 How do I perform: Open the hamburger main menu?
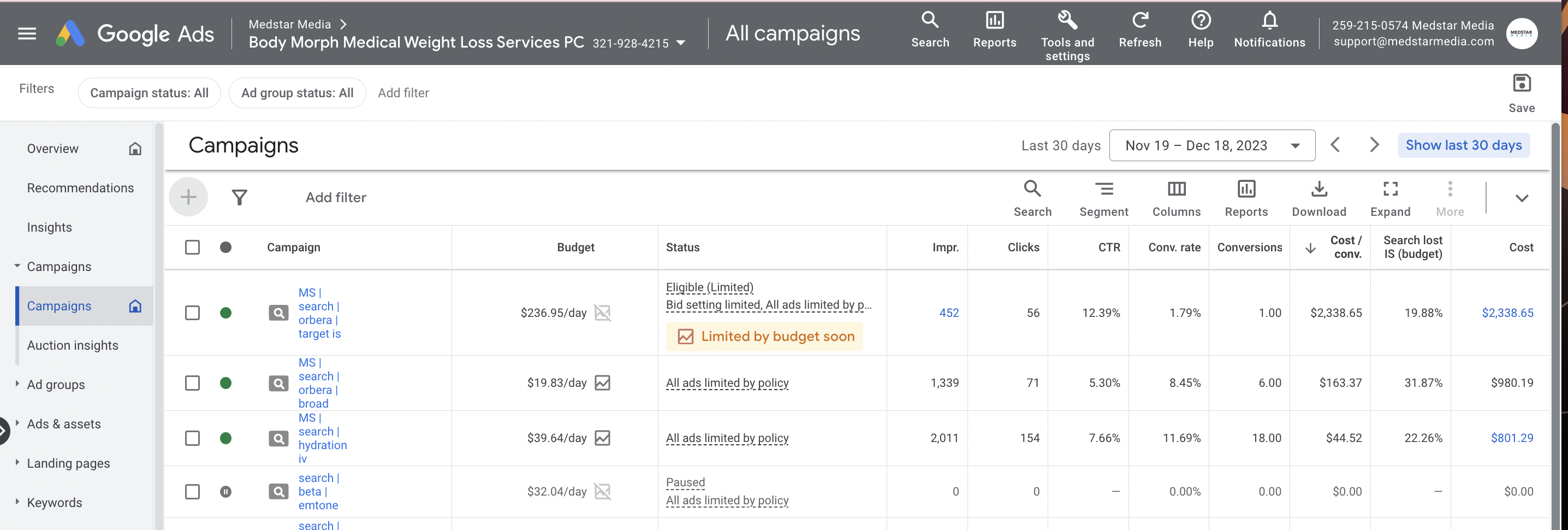coord(27,33)
